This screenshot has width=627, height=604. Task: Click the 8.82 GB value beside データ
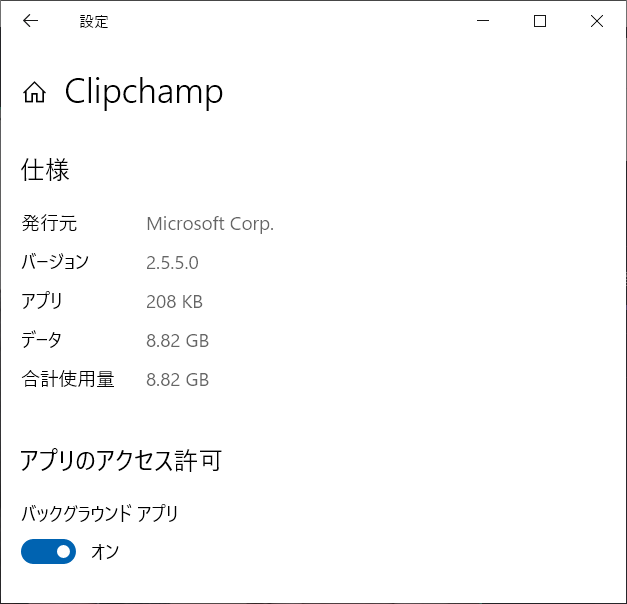coord(178,341)
